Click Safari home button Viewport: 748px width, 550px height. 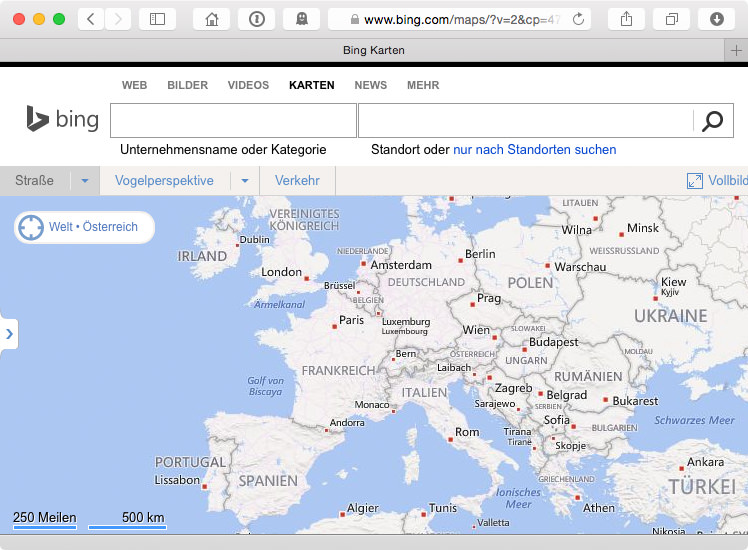point(212,19)
